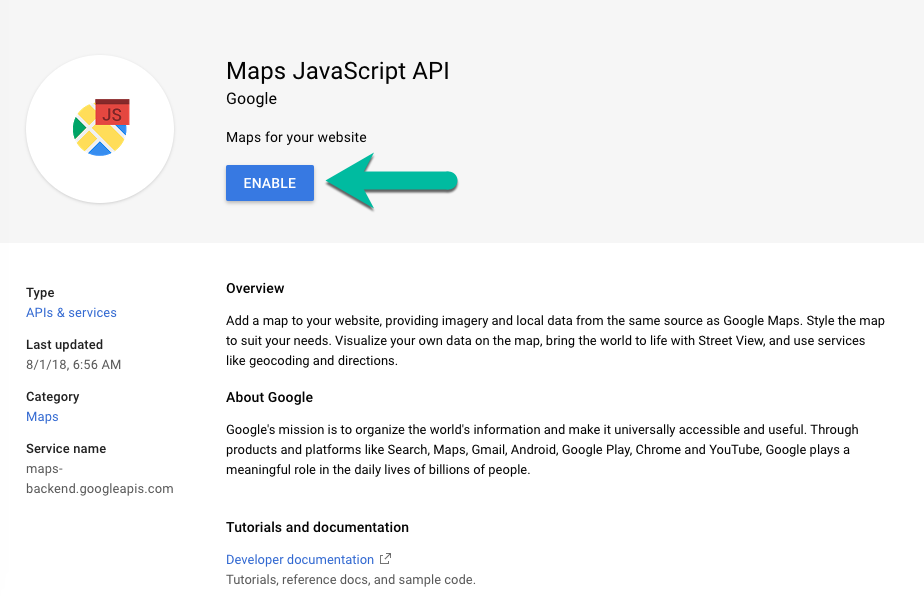Open the APIs & services type link

pos(71,313)
